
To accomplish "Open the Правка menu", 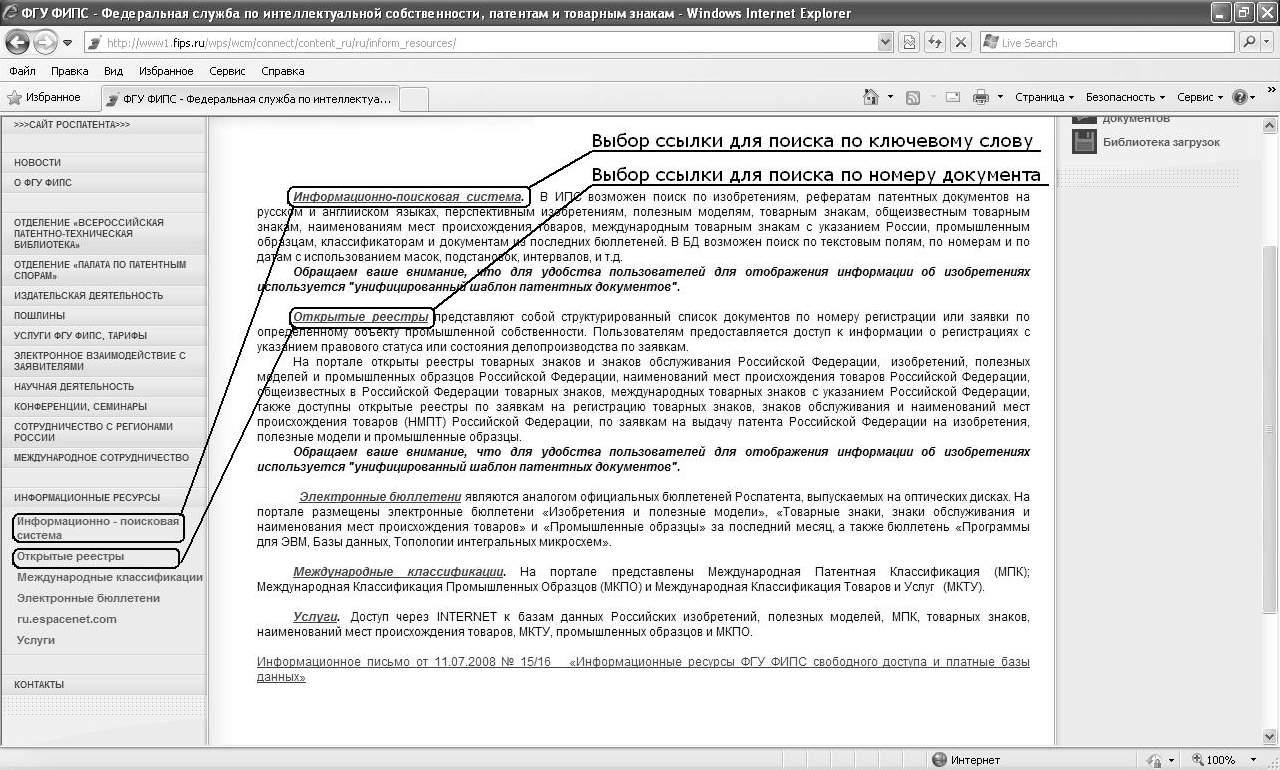I will (x=69, y=71).
